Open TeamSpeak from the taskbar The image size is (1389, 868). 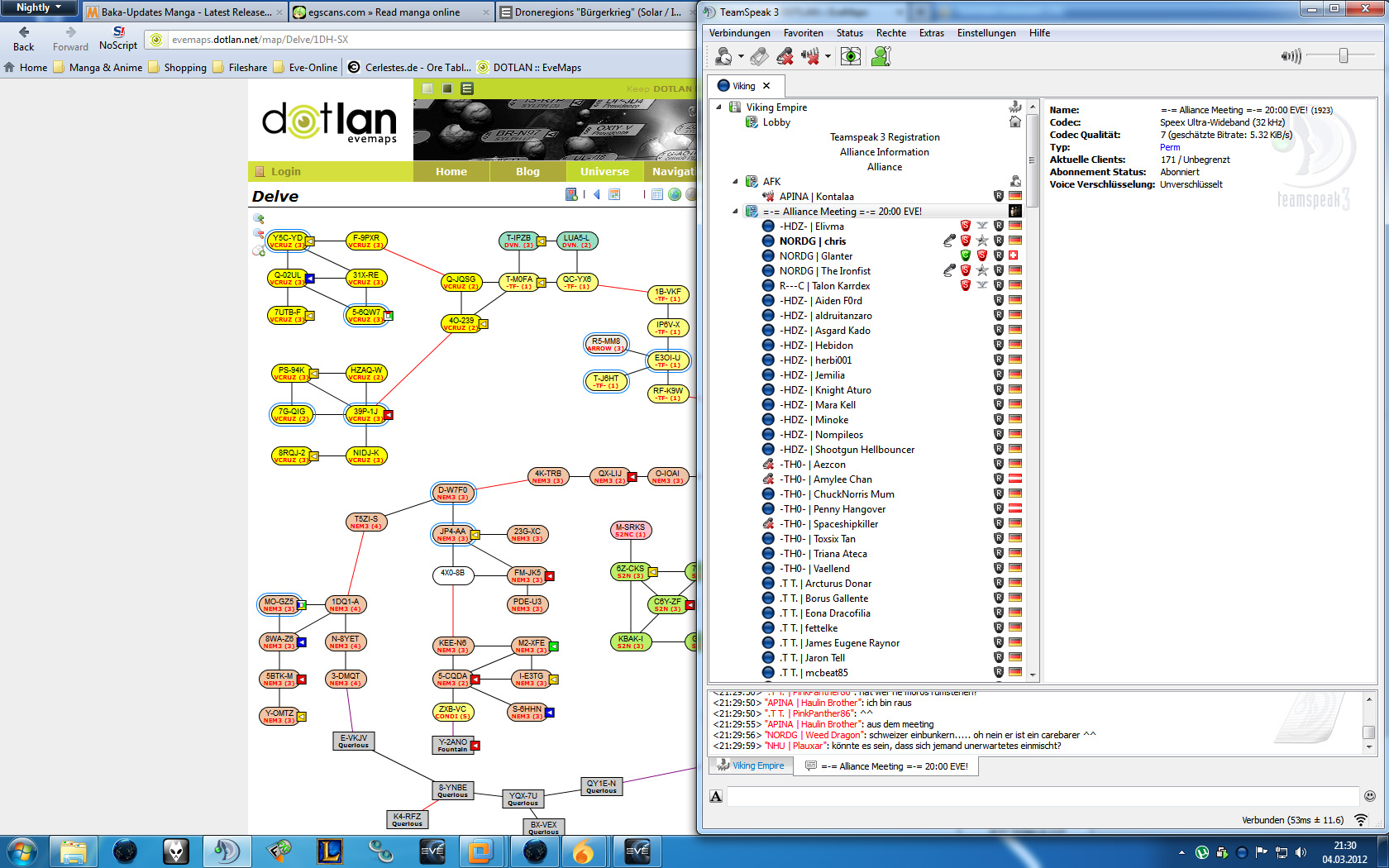click(x=227, y=851)
